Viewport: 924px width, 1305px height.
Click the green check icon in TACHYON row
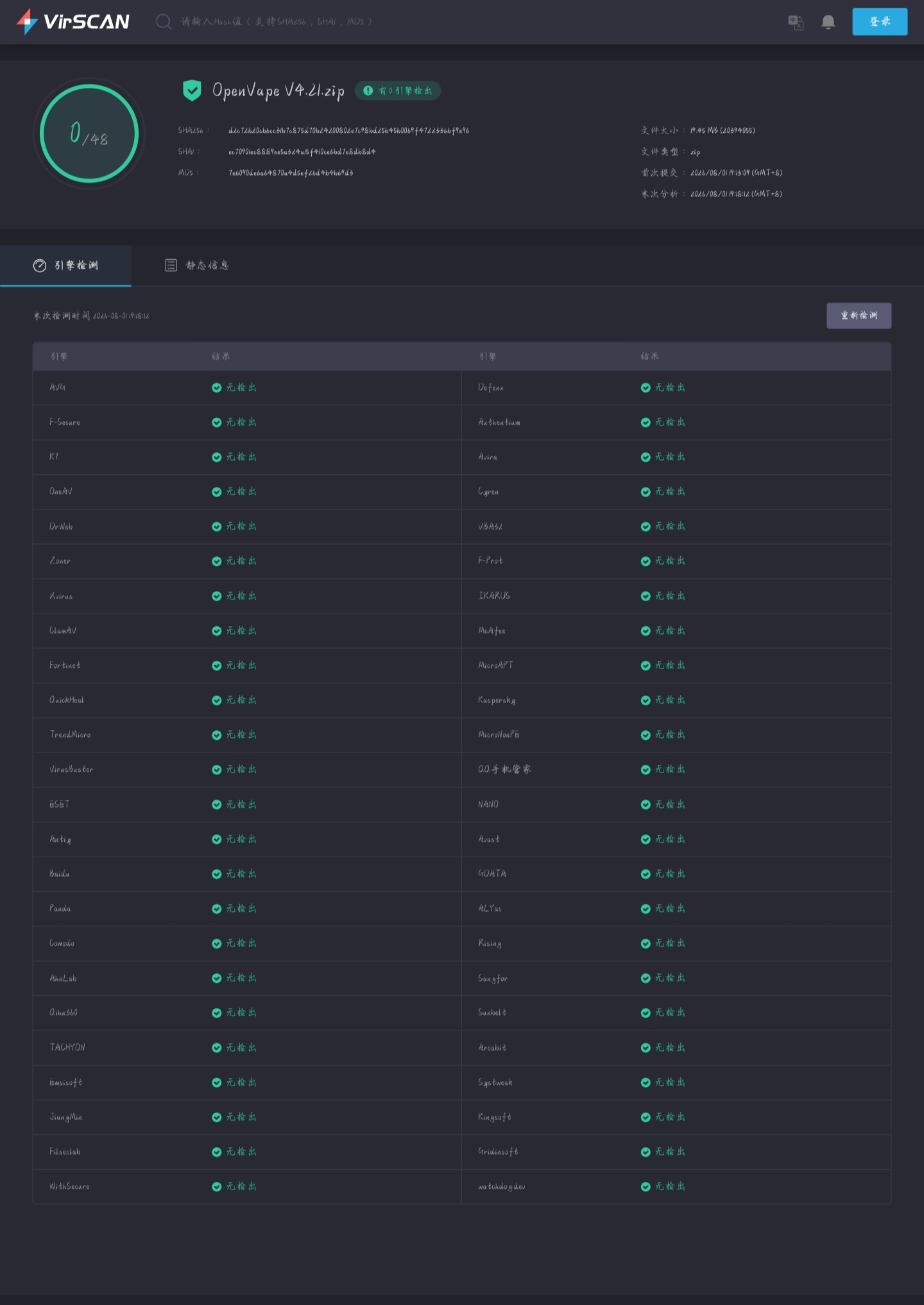point(217,1048)
